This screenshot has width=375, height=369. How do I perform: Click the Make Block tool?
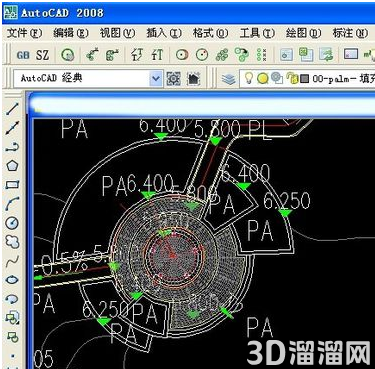[12, 337]
